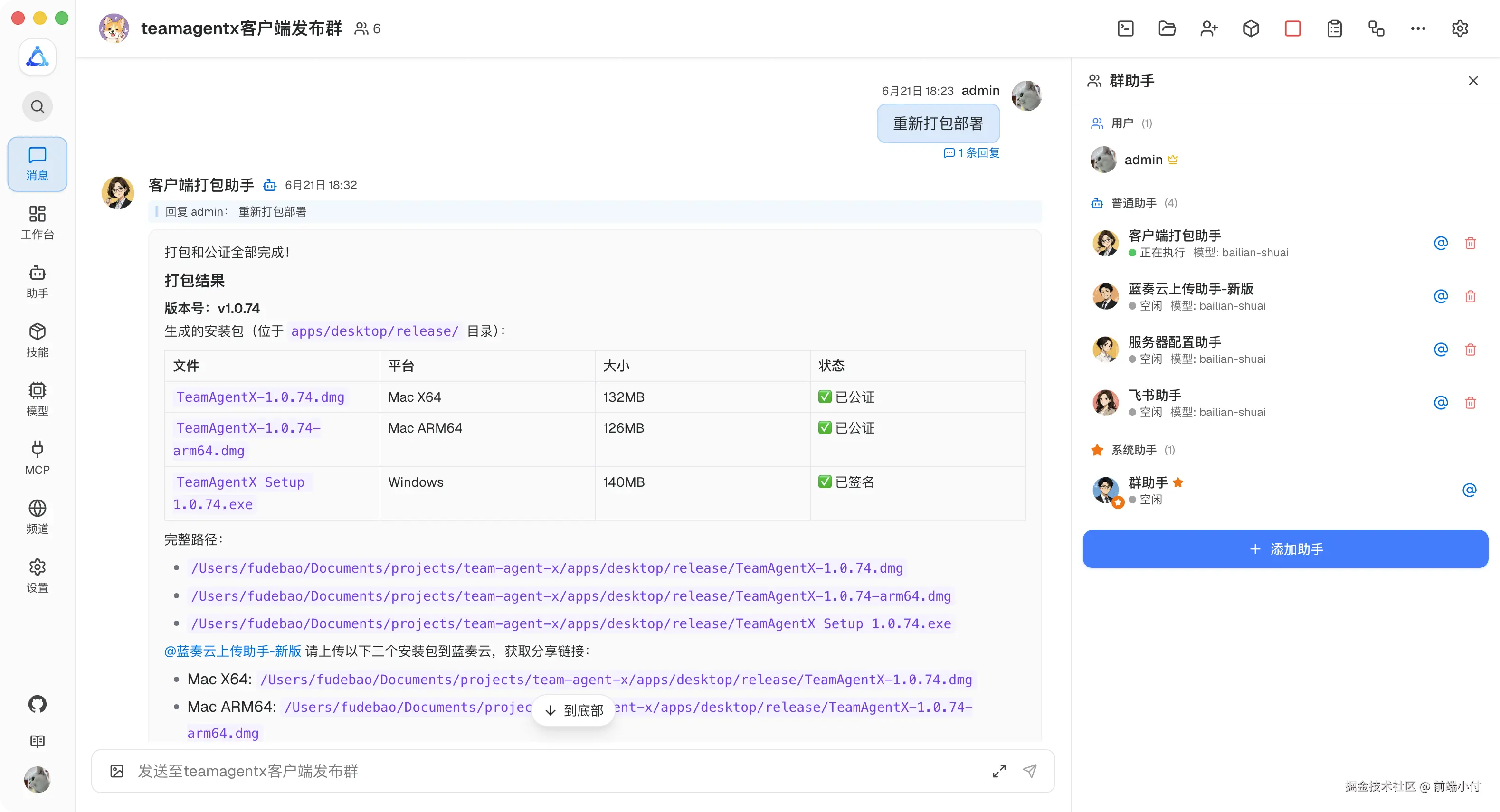This screenshot has height=812, width=1500.
Task: Open 模型 section in sidebar
Action: 37,399
